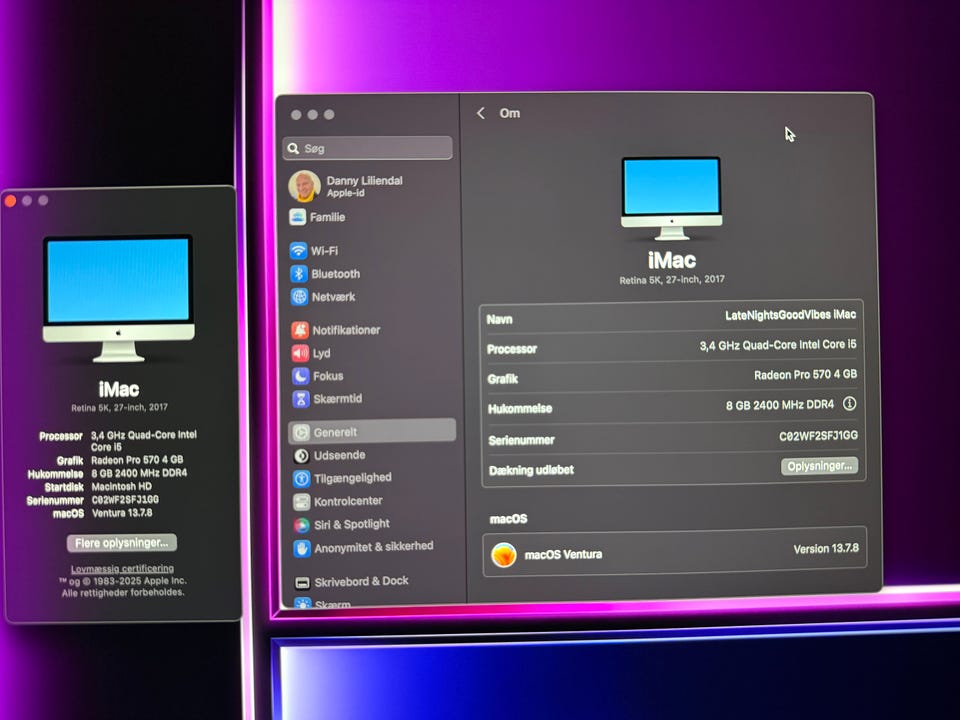Screen dimensions: 960x720
Task: Click the Oplysninger... button
Action: [x=819, y=466]
